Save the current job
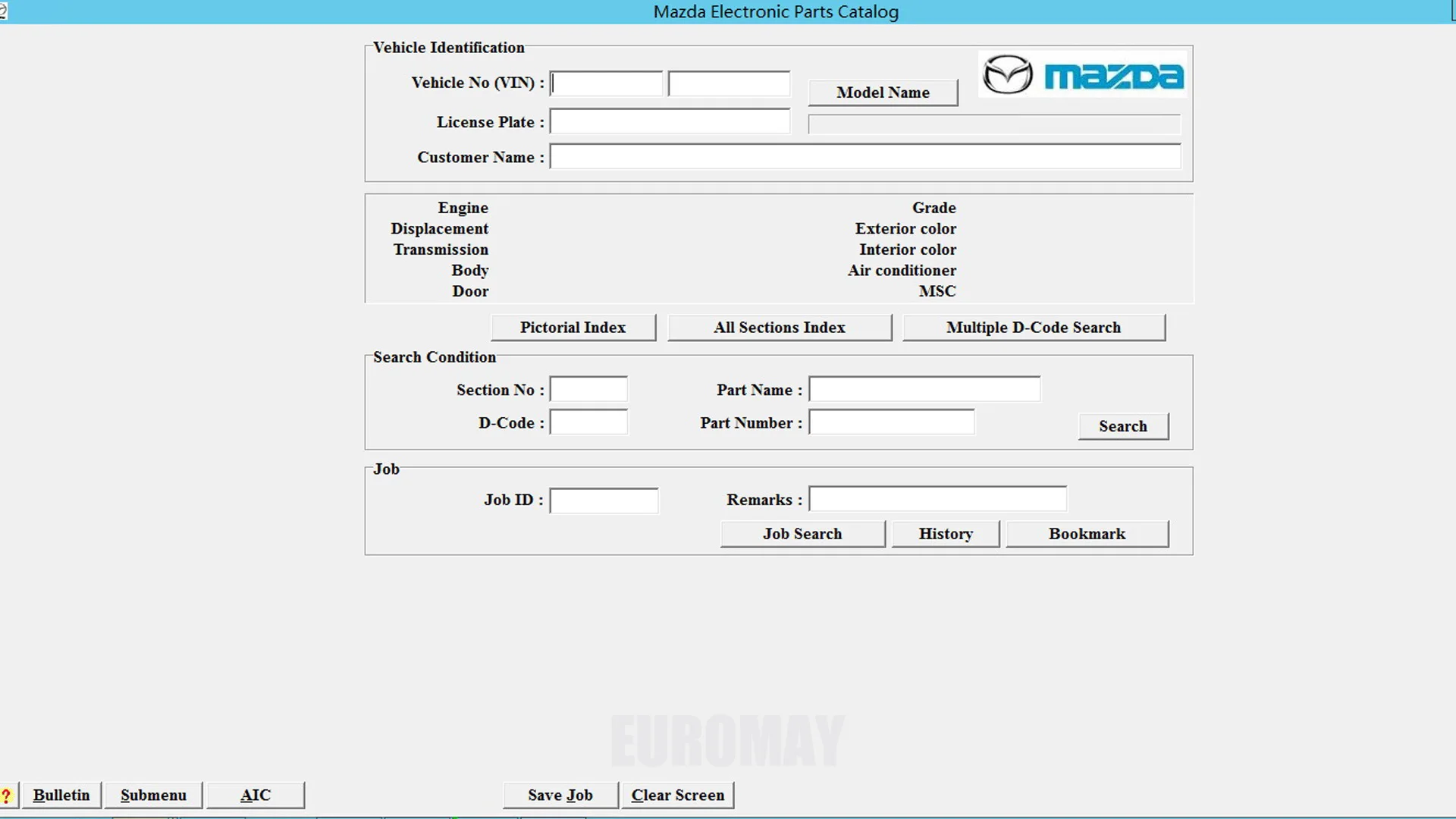The height and width of the screenshot is (819, 1456). pyautogui.click(x=560, y=795)
